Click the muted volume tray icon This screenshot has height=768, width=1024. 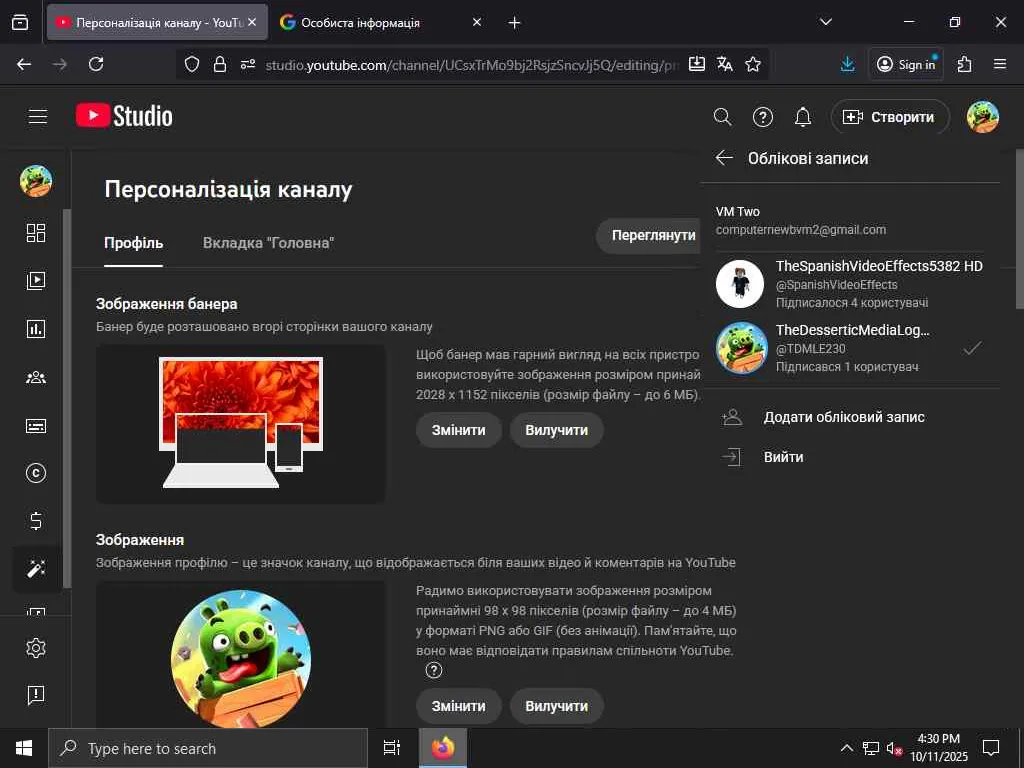tap(894, 748)
